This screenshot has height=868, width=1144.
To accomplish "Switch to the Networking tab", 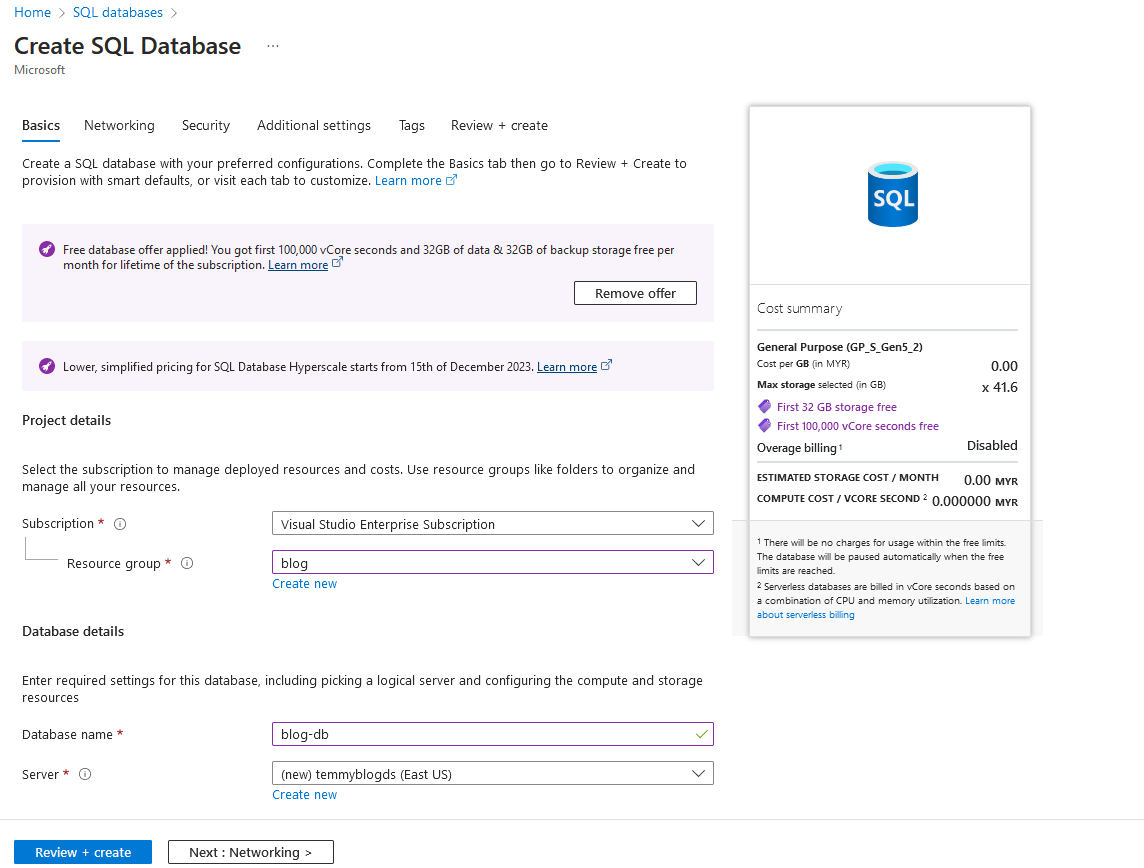I will point(119,125).
